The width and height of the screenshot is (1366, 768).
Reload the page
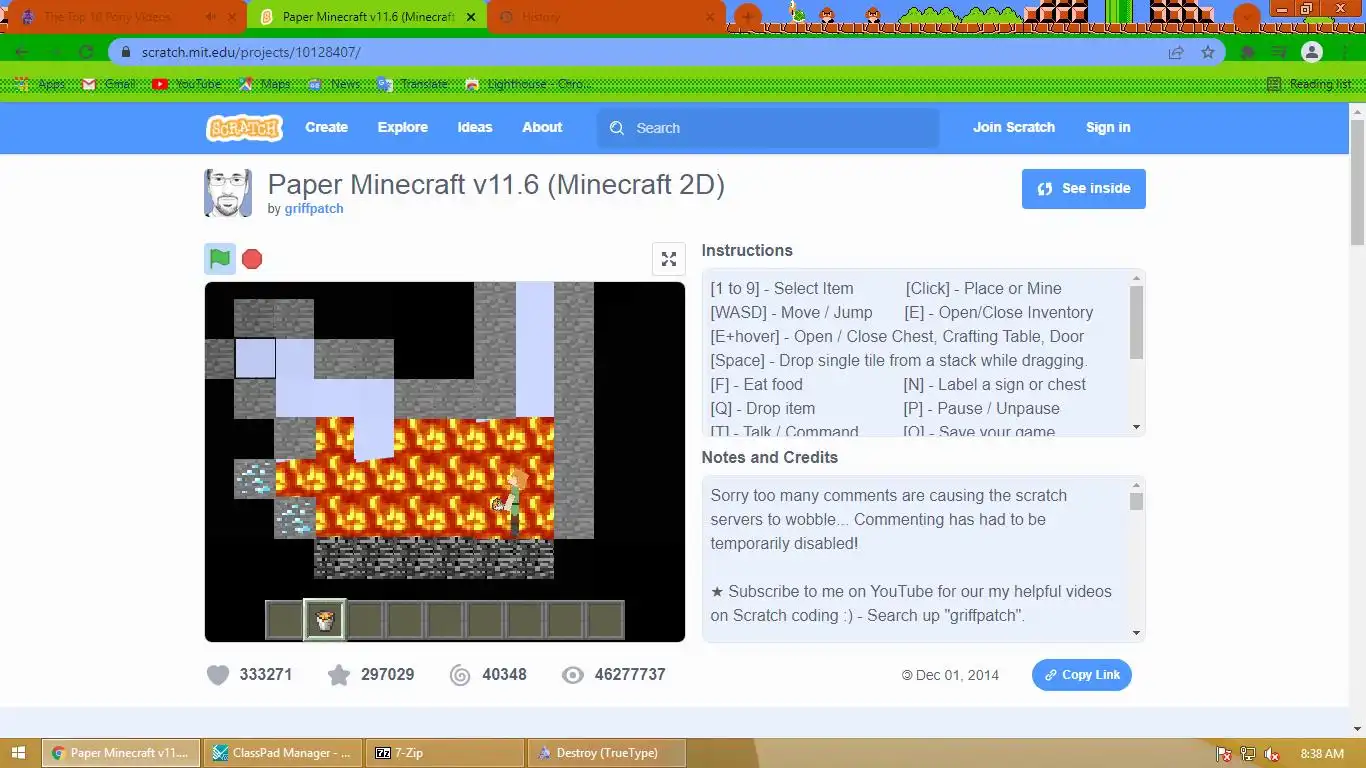tap(86, 52)
